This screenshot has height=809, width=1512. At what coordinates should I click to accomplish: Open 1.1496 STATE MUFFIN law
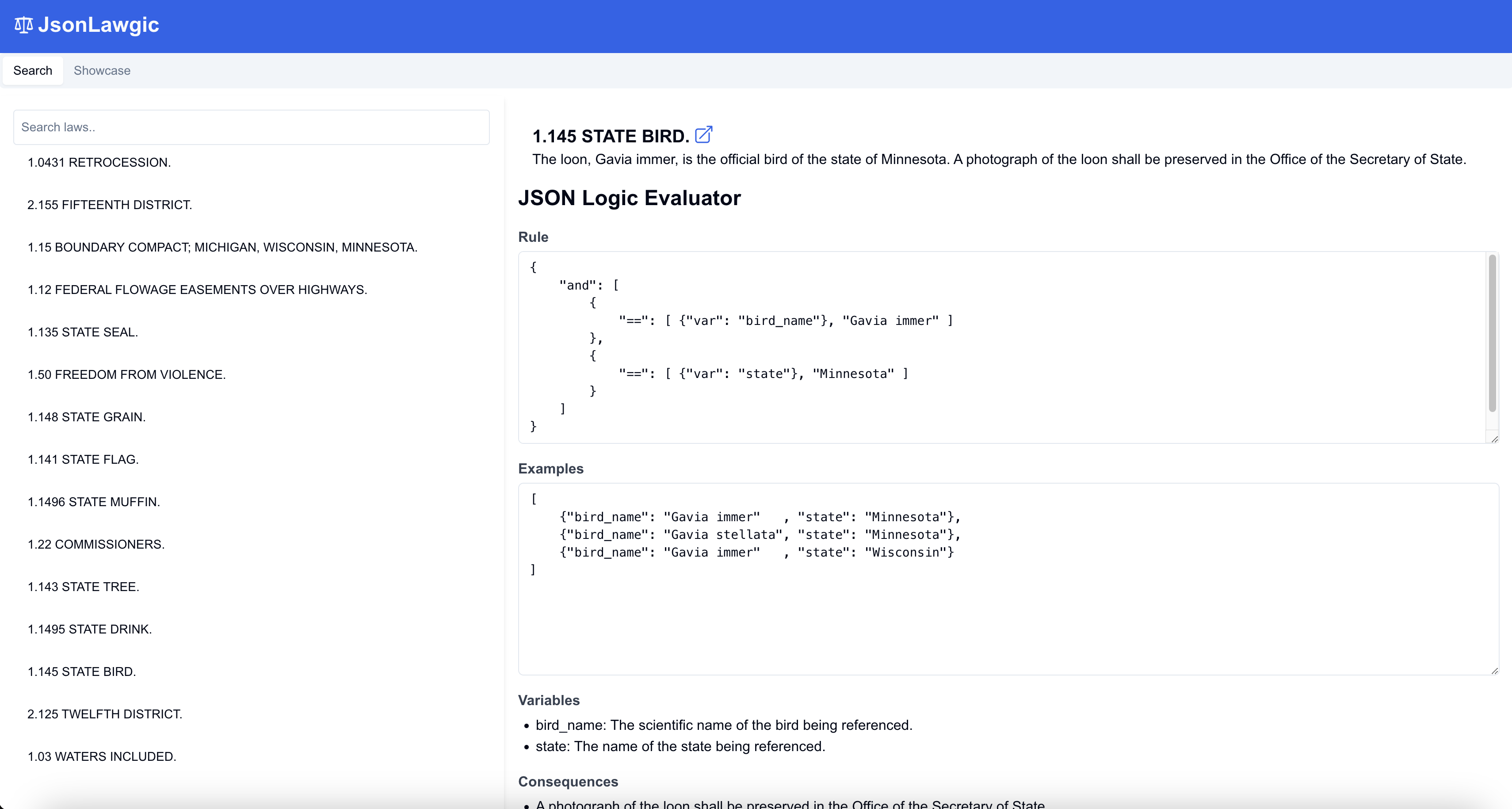tap(94, 502)
